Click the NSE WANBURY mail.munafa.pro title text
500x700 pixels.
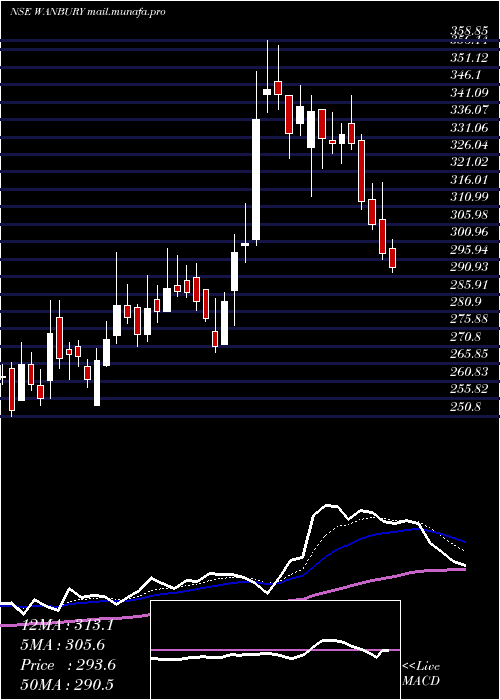[88, 12]
